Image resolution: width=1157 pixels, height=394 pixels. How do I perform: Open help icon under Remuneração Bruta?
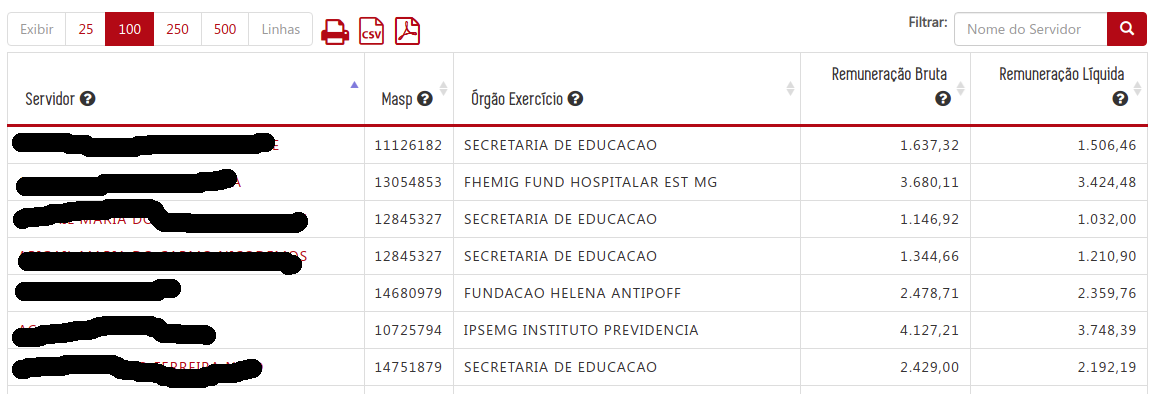(942, 98)
